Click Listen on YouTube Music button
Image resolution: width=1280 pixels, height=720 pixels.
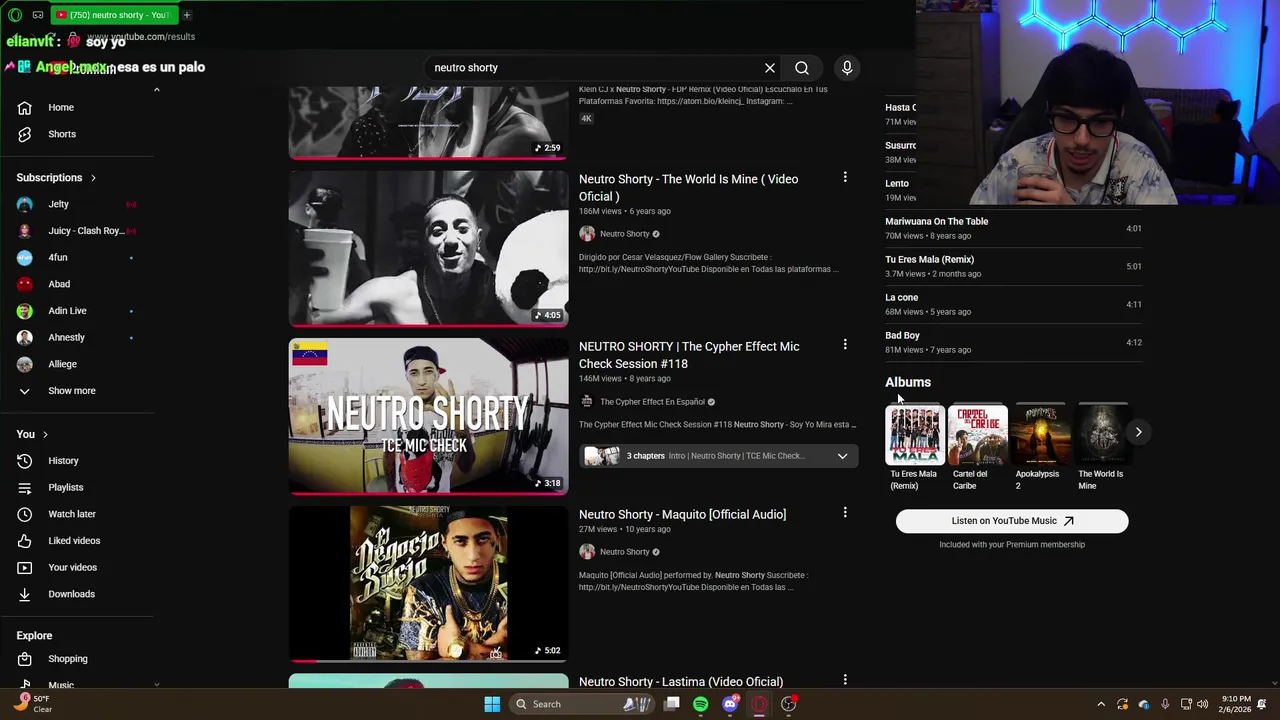coord(1012,521)
